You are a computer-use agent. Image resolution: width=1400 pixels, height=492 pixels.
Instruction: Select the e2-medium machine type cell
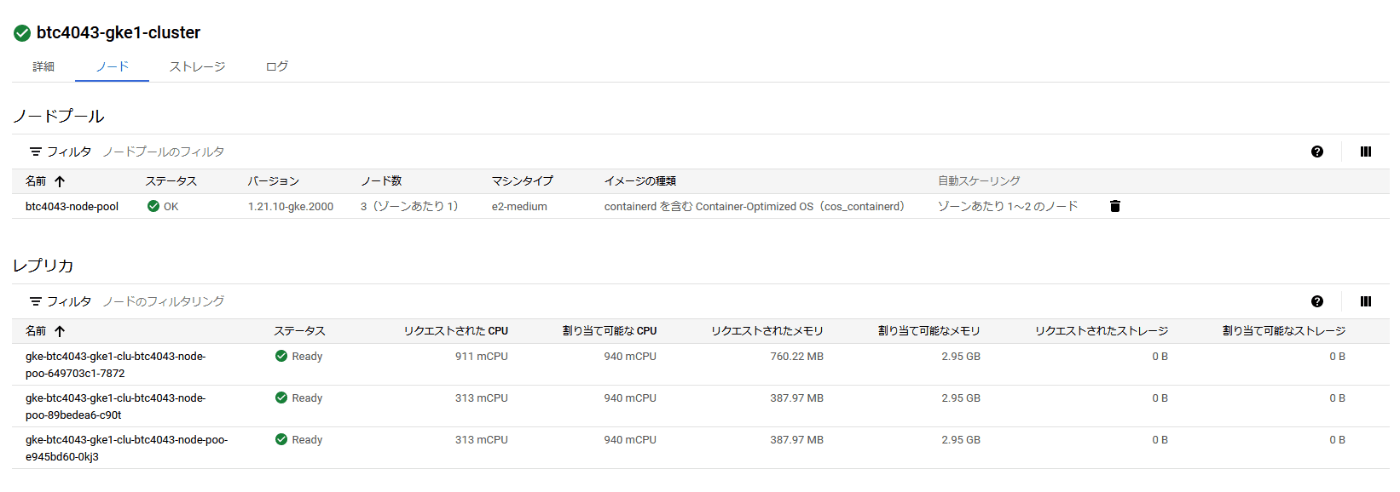tap(519, 206)
